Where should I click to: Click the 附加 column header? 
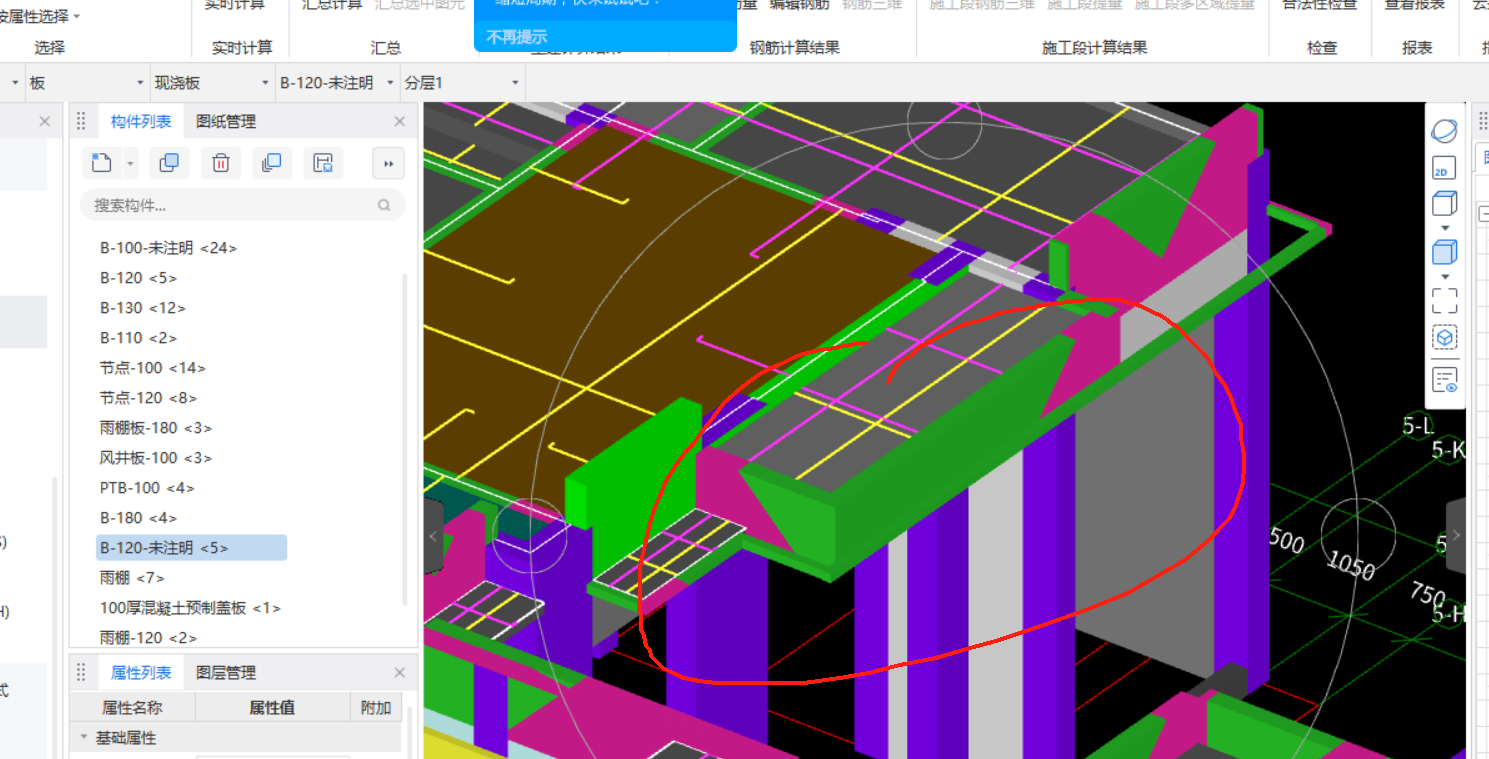pyautogui.click(x=375, y=707)
